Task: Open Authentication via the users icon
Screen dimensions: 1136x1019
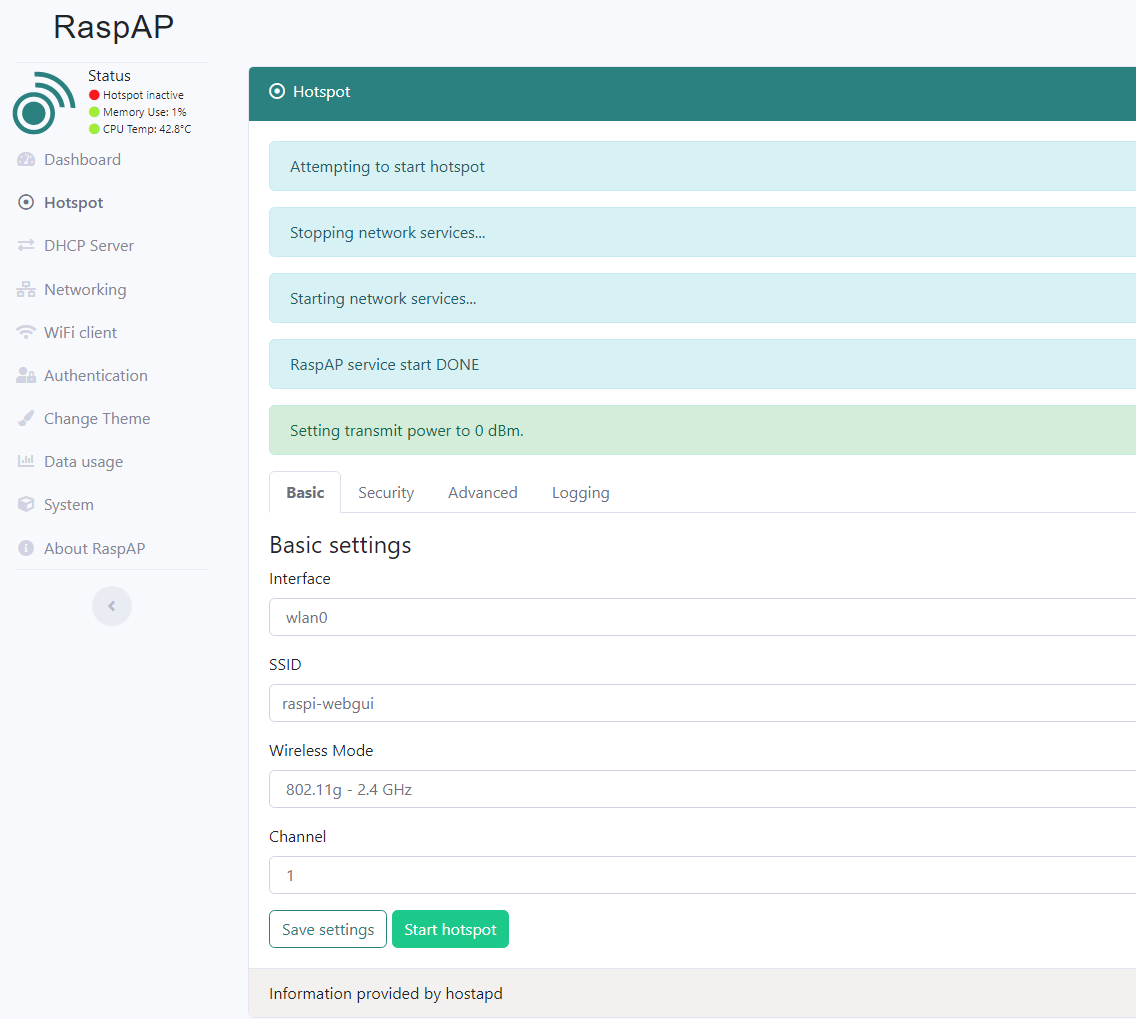Action: pyautogui.click(x=25, y=375)
